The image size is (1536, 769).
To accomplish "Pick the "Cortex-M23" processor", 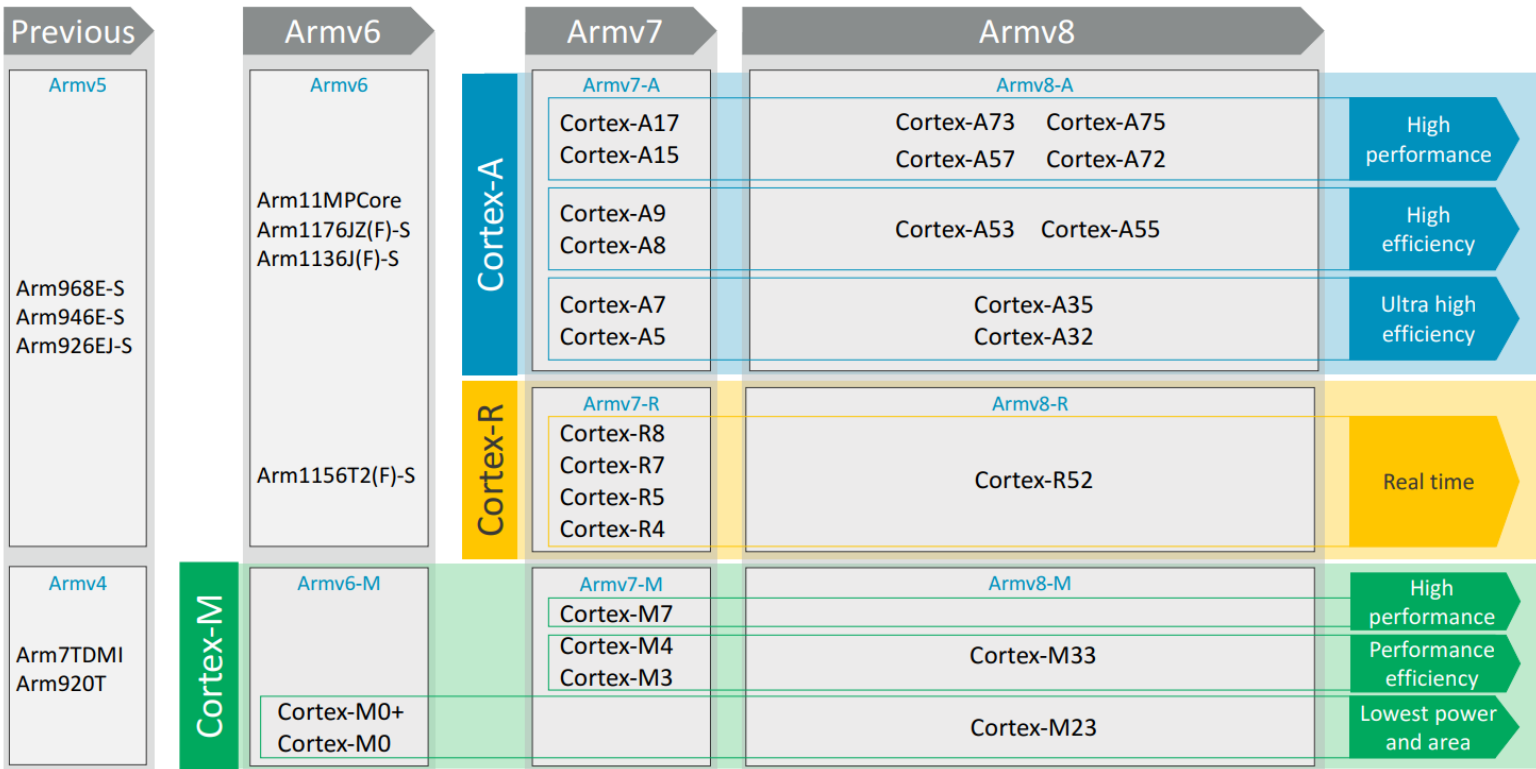I will [1033, 727].
